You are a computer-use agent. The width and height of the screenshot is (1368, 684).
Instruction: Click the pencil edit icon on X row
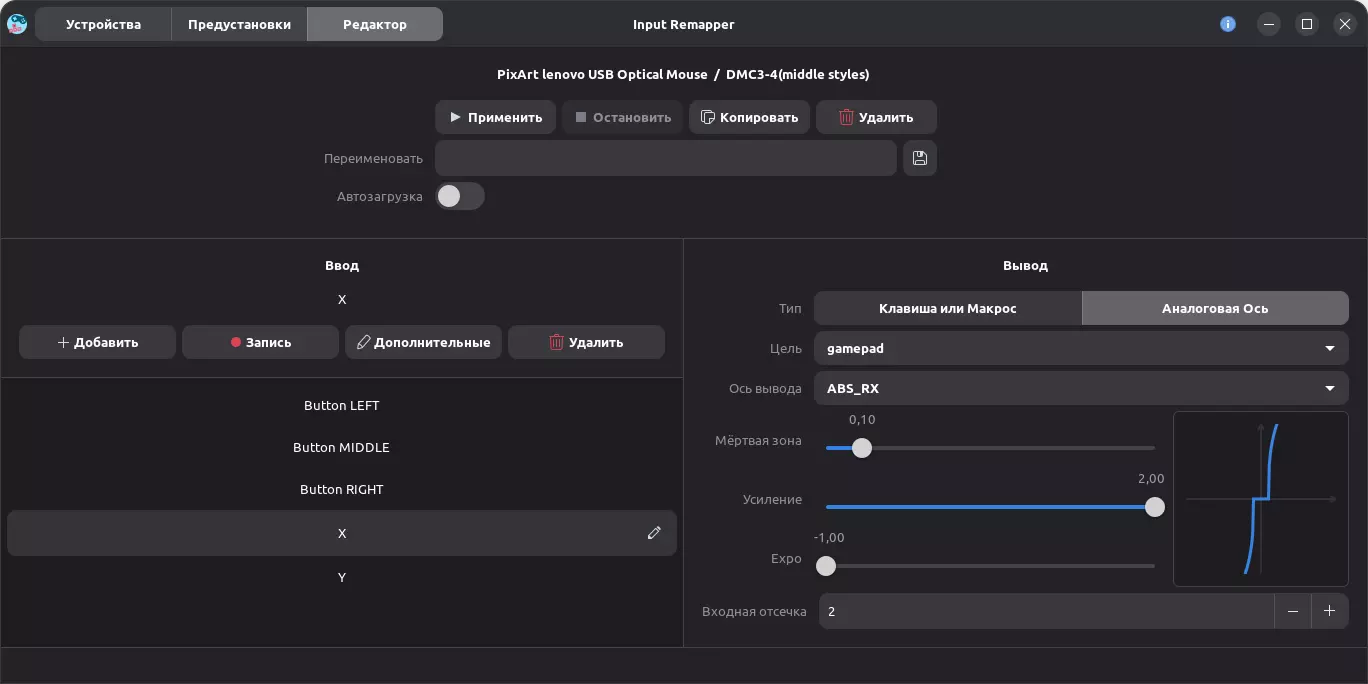654,533
